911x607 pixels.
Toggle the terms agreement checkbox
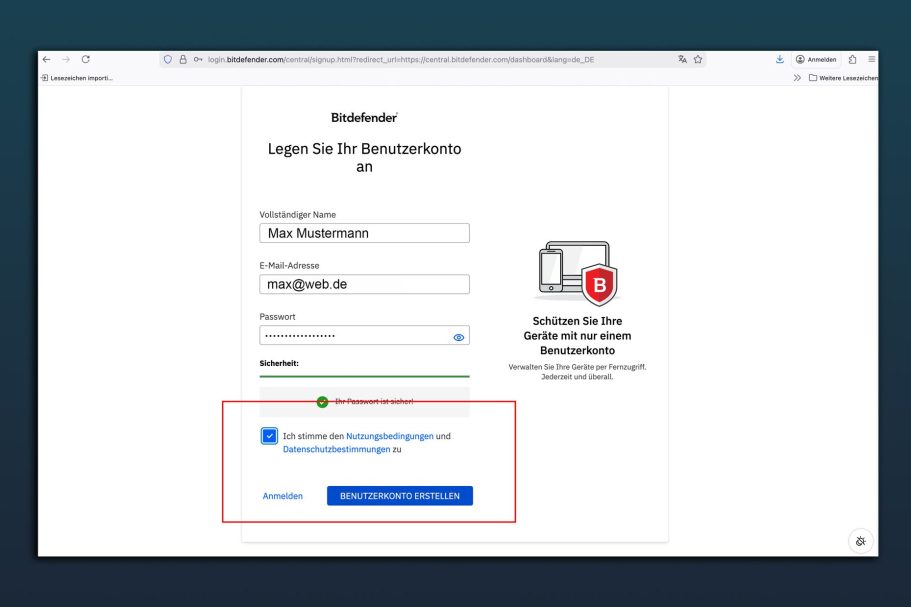pyautogui.click(x=269, y=436)
